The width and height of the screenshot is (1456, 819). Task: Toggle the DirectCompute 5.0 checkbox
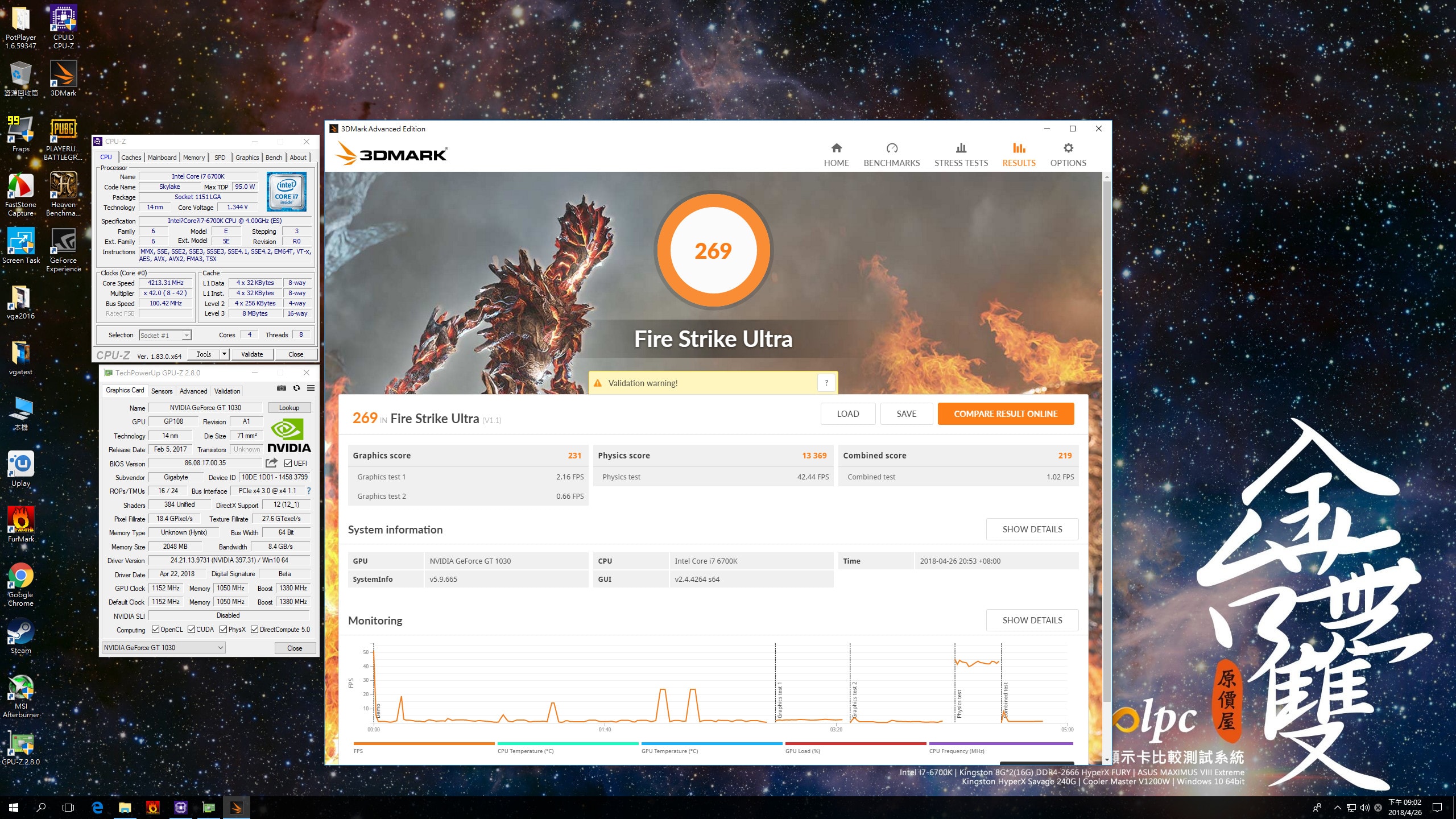pyautogui.click(x=254, y=630)
